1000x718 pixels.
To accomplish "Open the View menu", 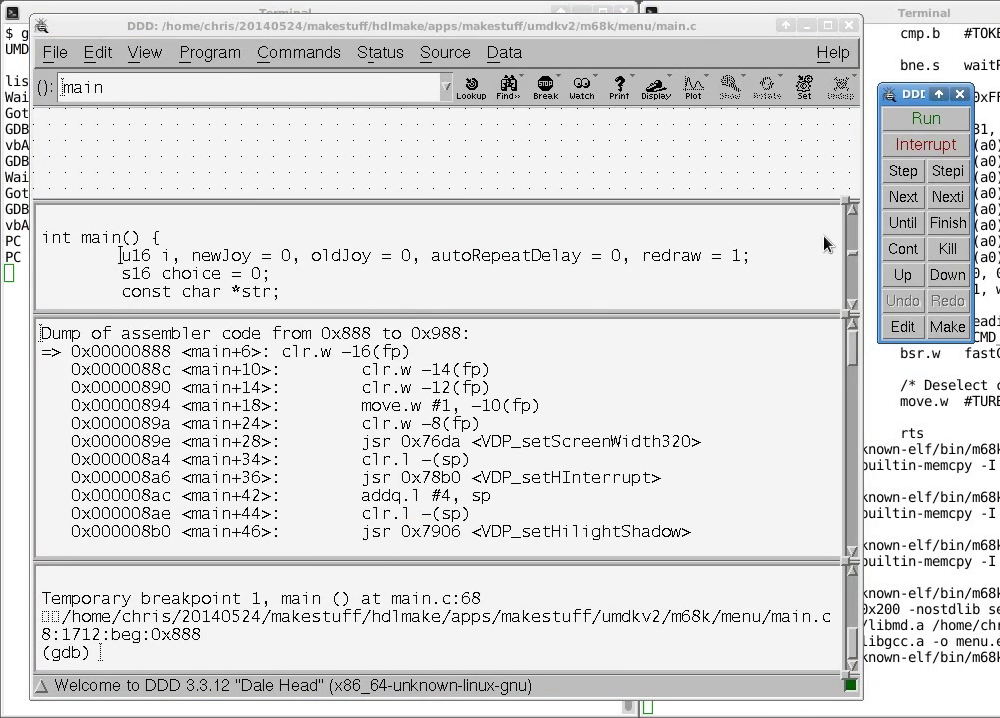I will (x=145, y=52).
